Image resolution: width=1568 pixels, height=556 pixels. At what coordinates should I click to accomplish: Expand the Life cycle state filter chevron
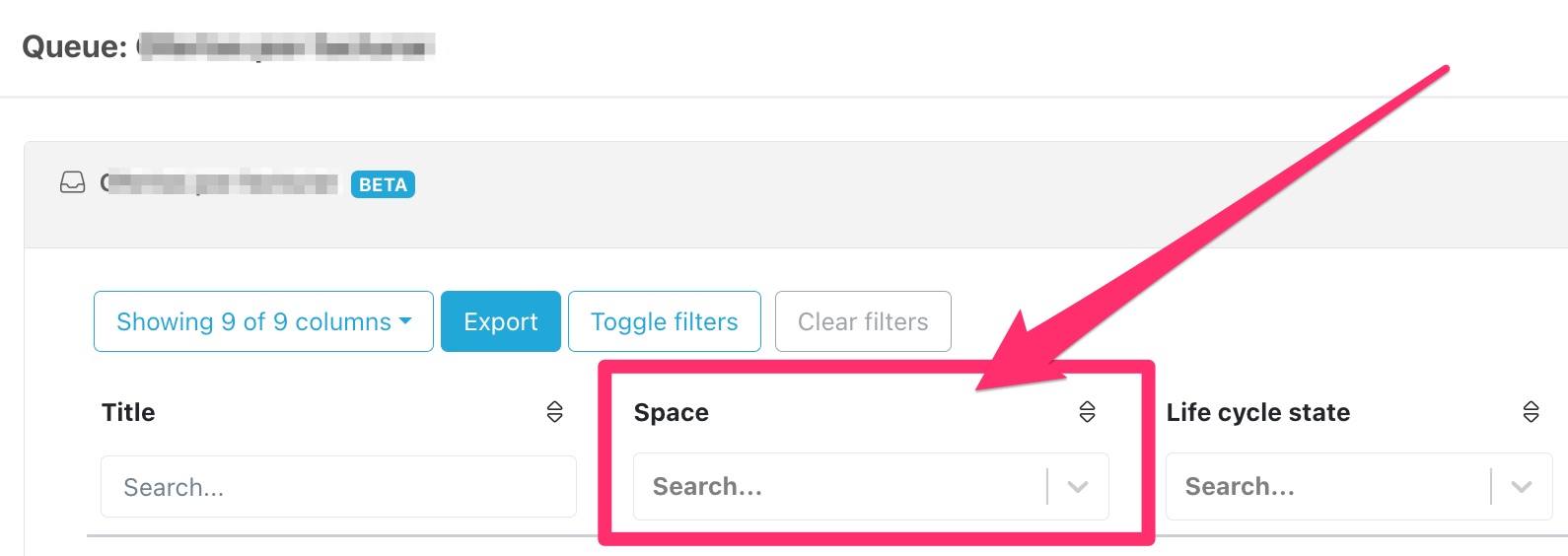(1522, 487)
